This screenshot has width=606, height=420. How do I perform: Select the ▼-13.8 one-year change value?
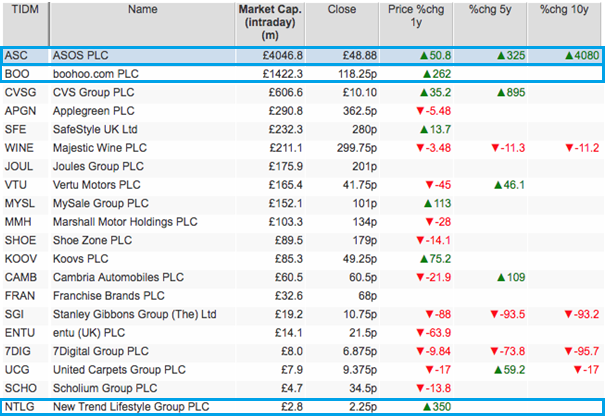click(x=434, y=389)
